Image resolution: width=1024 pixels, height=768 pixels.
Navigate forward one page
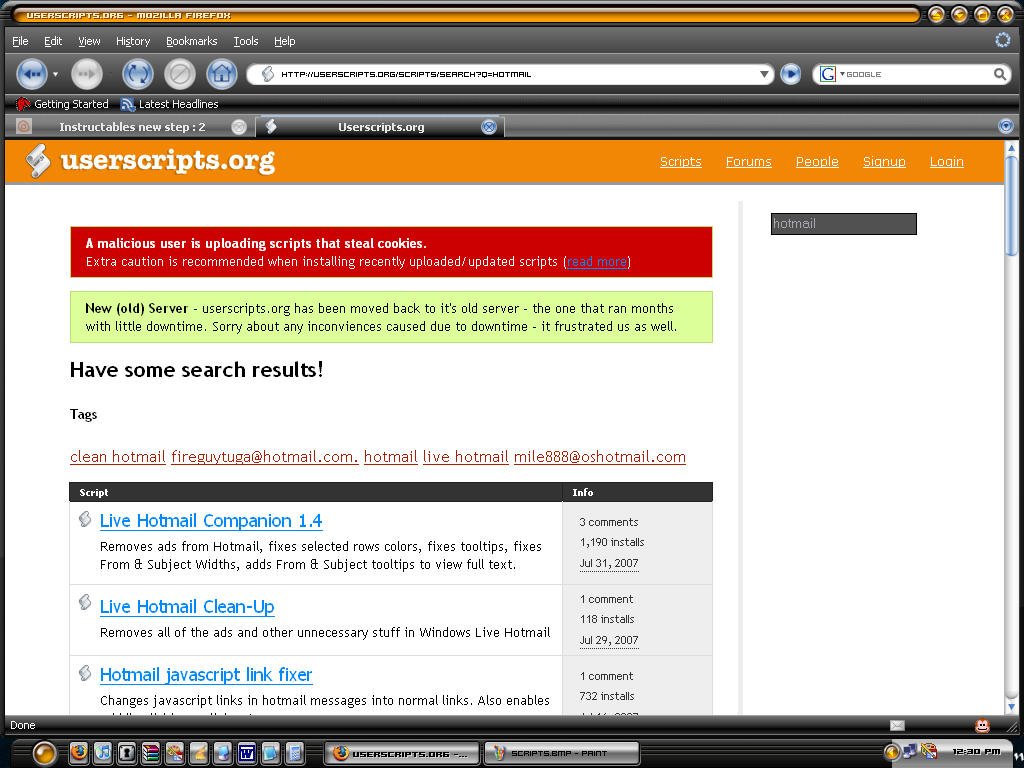(87, 74)
